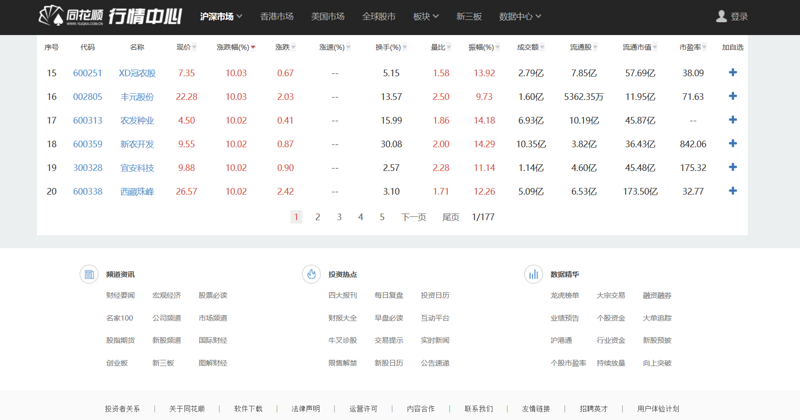Open 大宗交易 link

[x=611, y=295]
